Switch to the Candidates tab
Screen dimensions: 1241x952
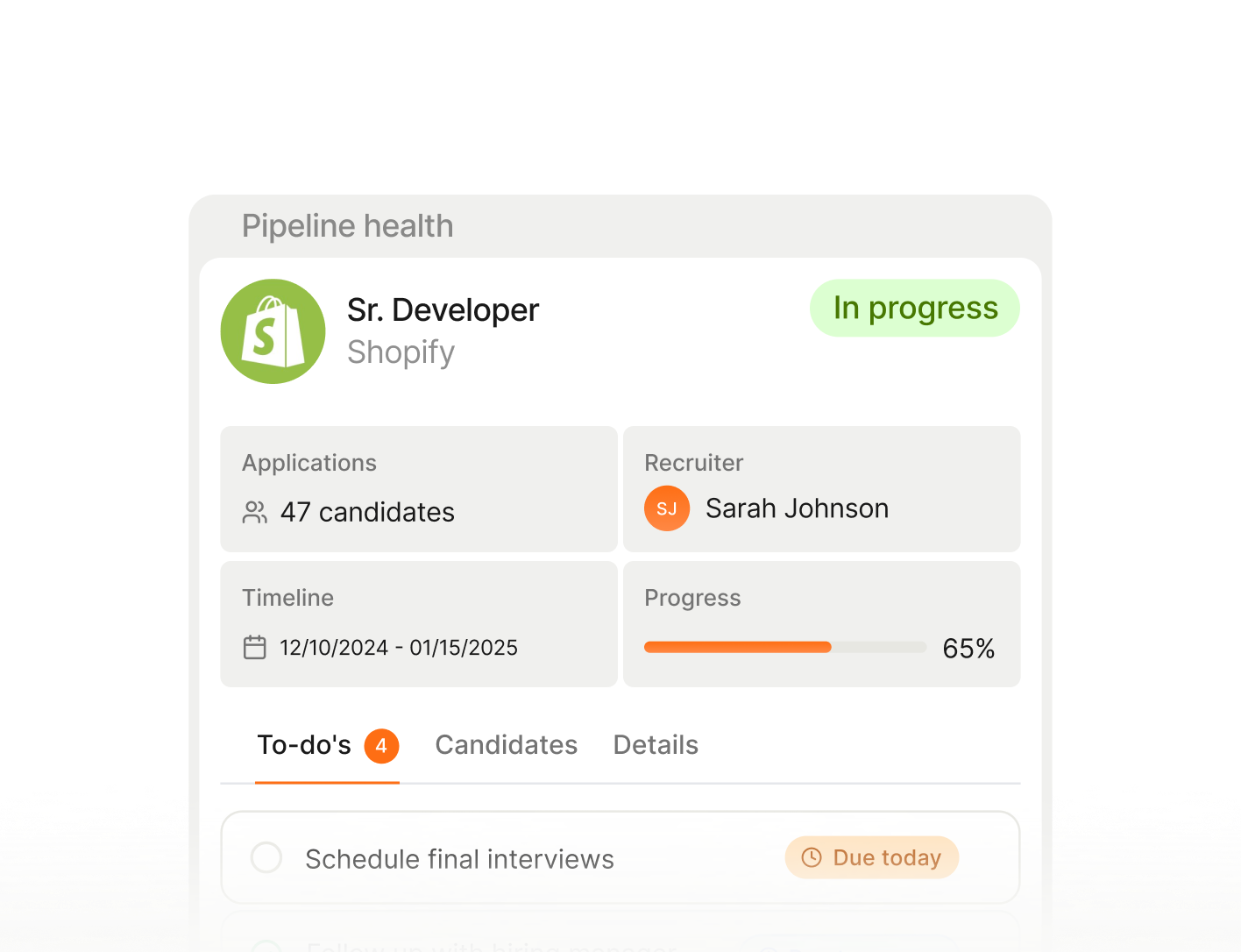tap(506, 744)
